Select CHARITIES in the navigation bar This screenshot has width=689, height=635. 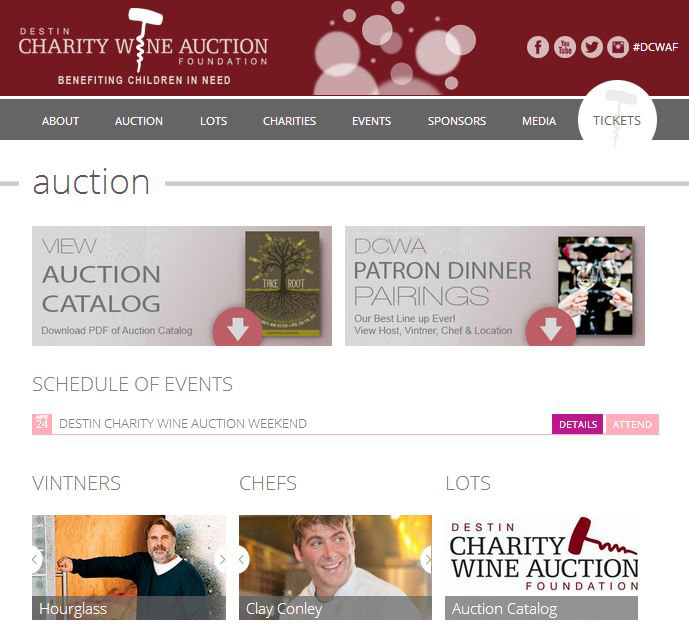click(x=289, y=121)
